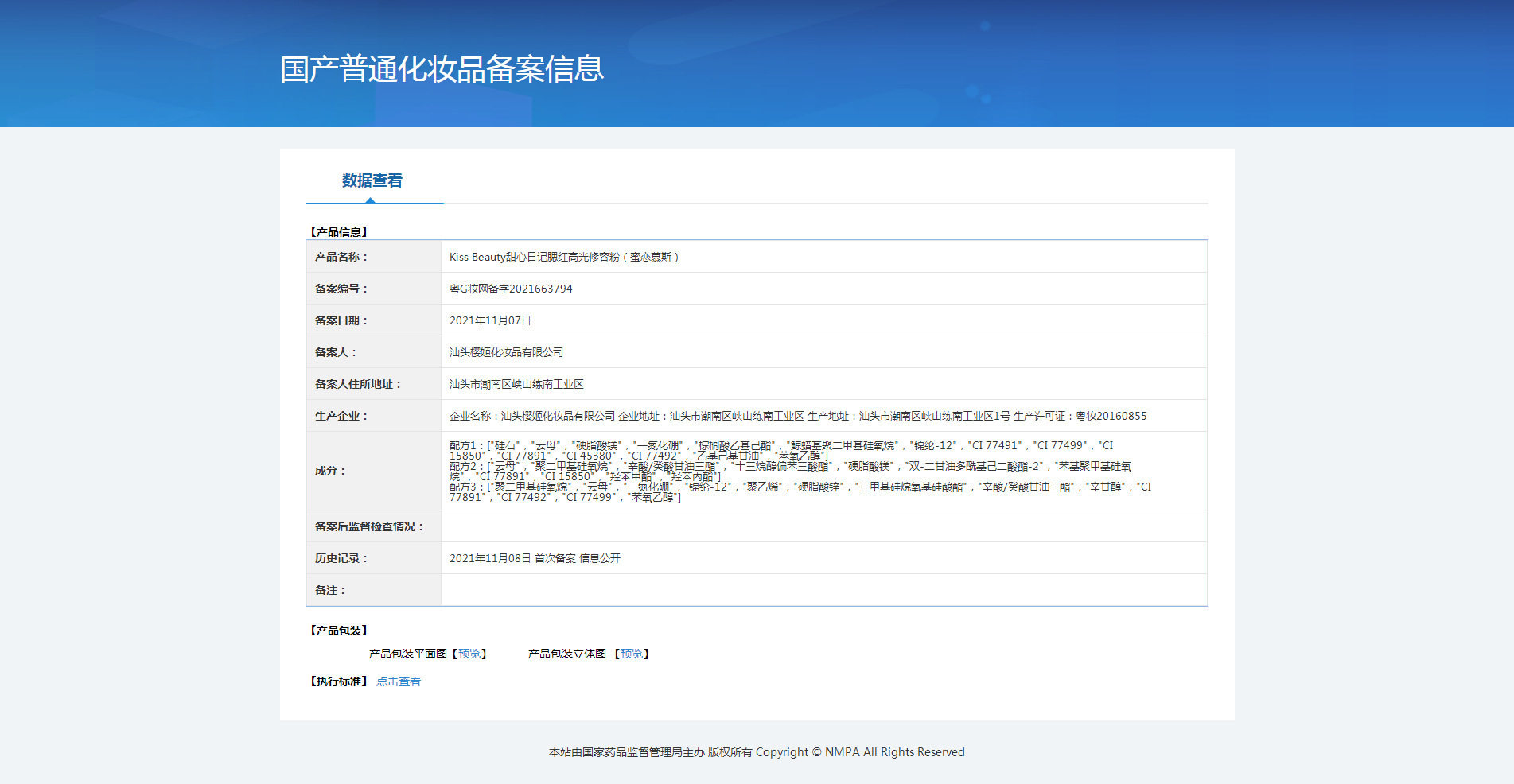Image resolution: width=1514 pixels, height=784 pixels.
Task: Select product name Kiss Beauty甜心日记腮红高光修容粉
Action: pos(564,257)
